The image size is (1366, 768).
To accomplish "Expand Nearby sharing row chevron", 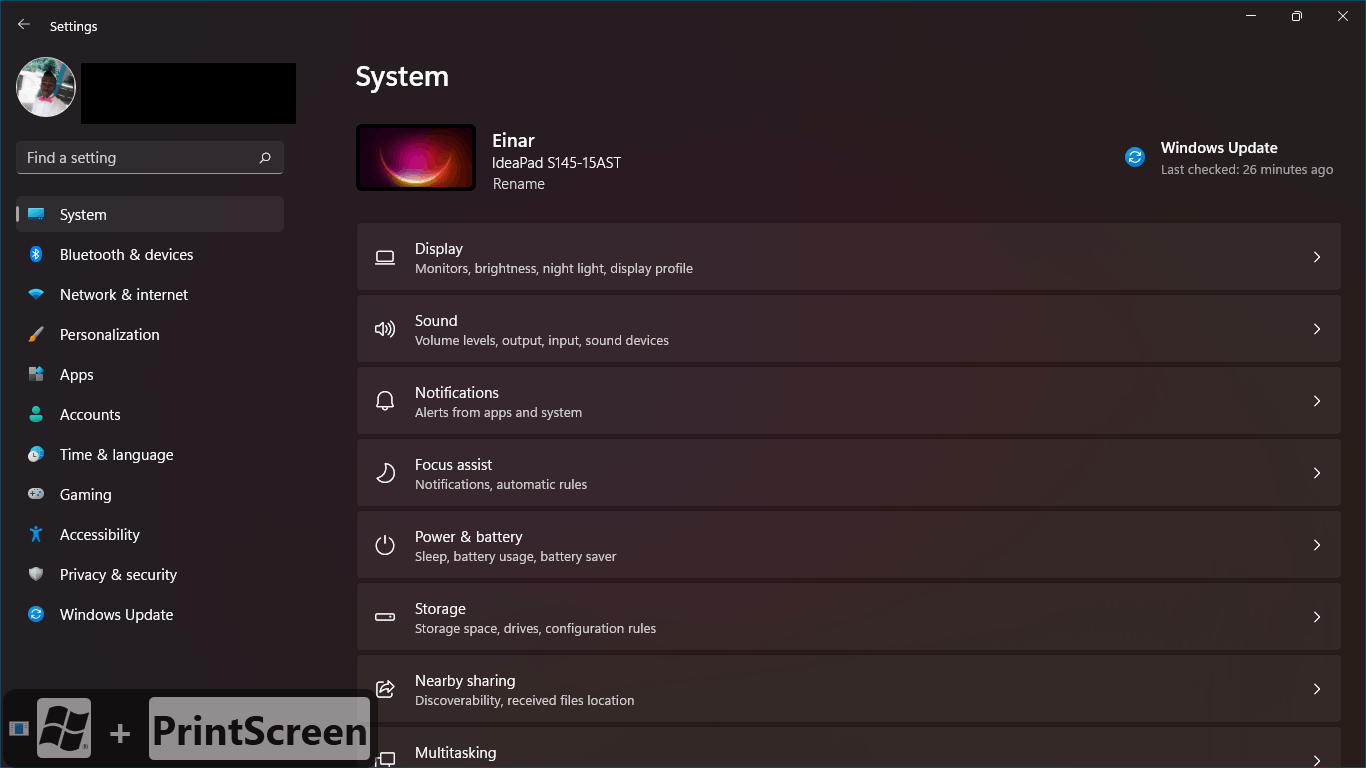I will pyautogui.click(x=1317, y=689).
